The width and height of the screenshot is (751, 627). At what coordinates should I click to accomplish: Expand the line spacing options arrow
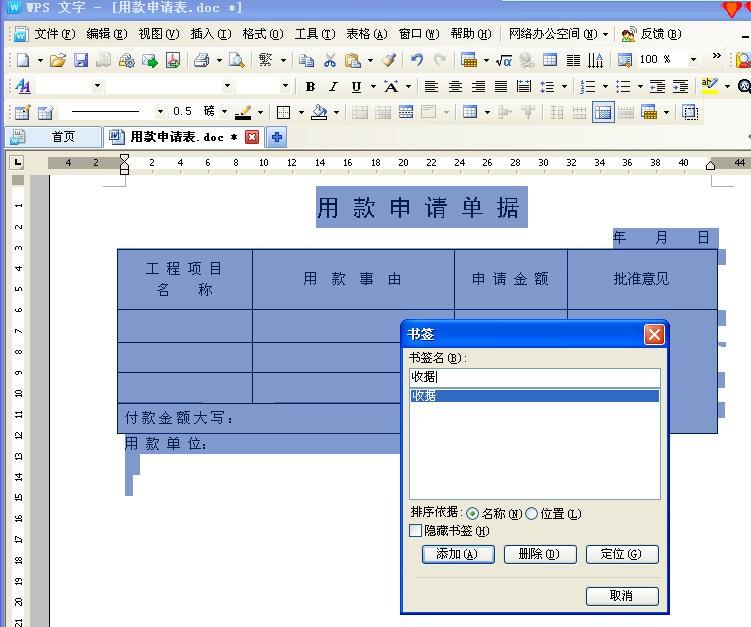coord(564,87)
